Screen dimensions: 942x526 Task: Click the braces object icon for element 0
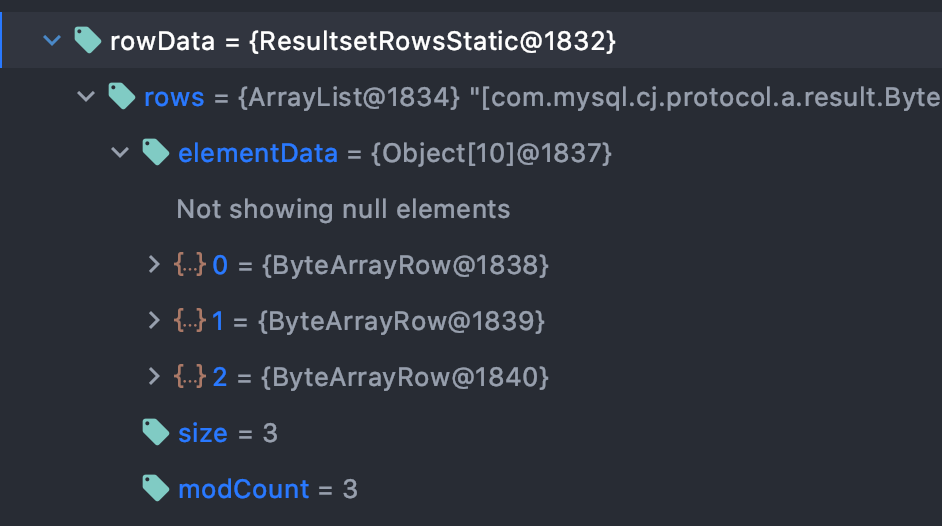(x=190, y=264)
